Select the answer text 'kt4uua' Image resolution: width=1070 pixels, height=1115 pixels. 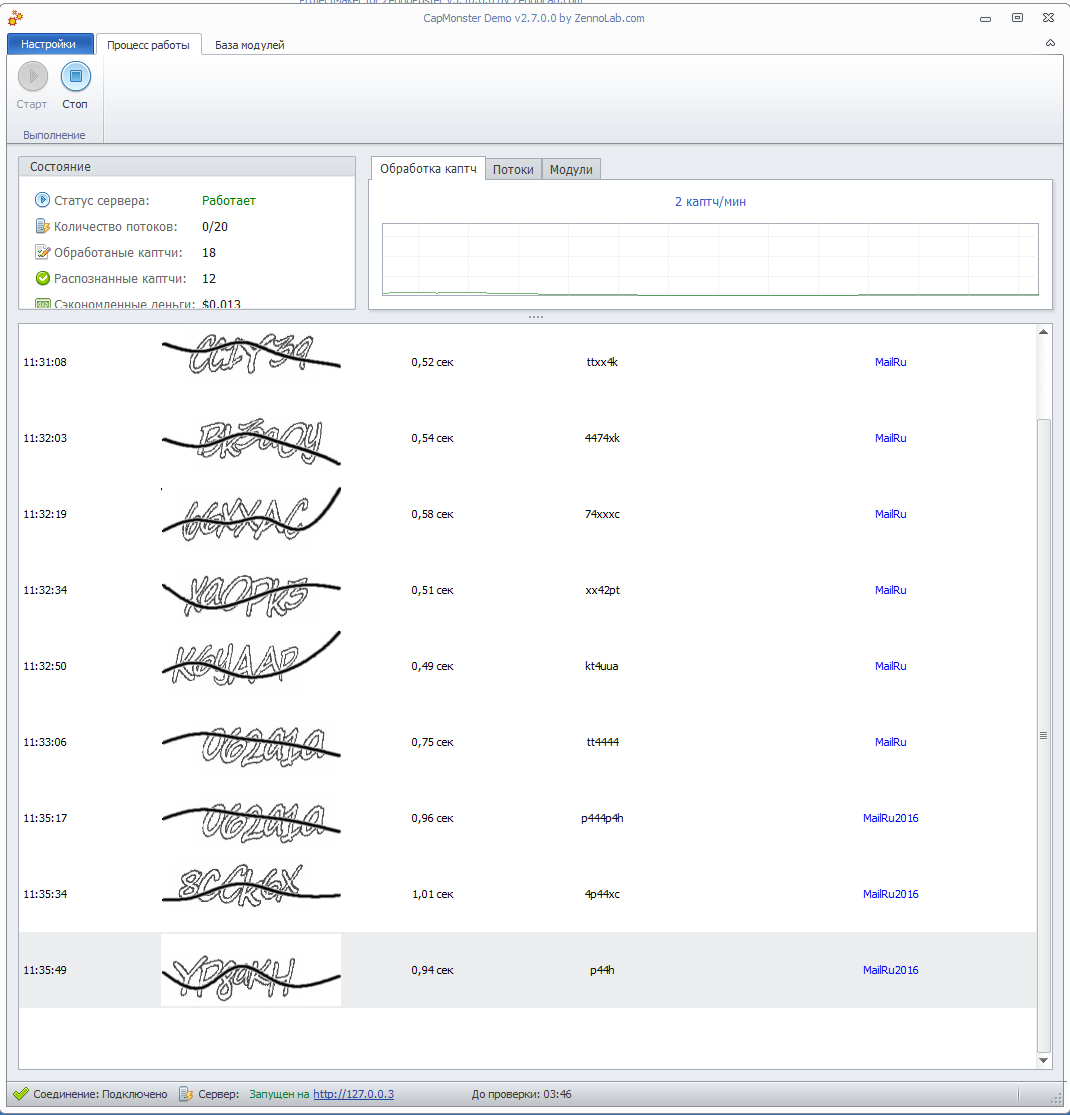click(601, 666)
